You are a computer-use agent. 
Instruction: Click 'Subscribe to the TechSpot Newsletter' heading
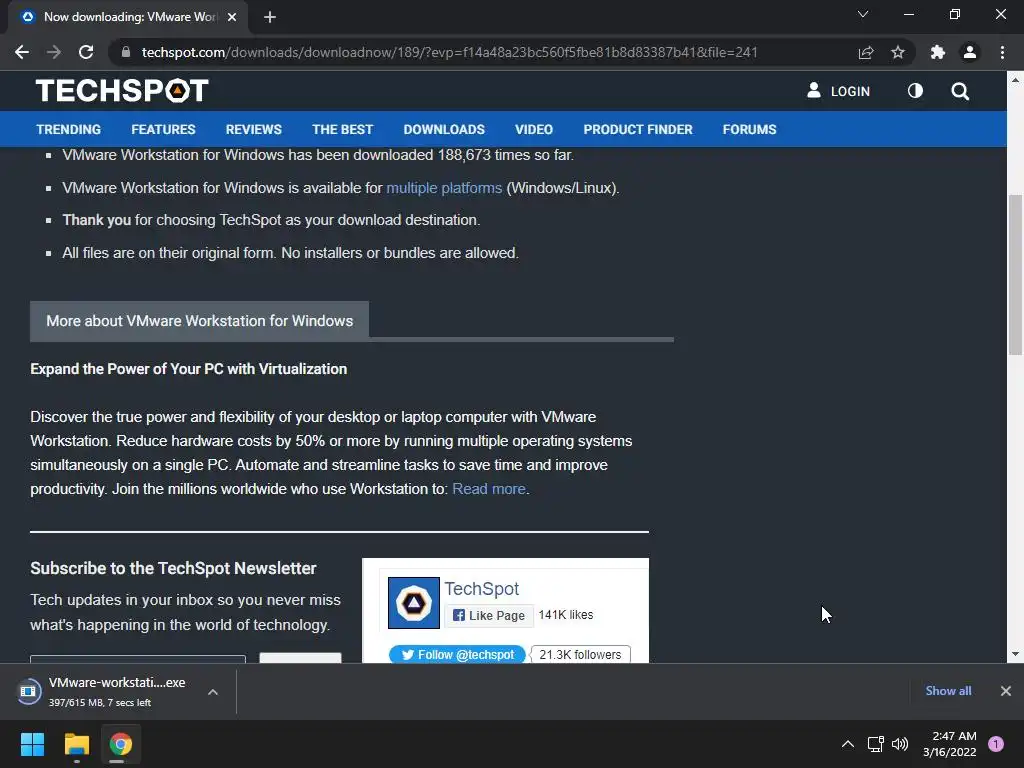[173, 568]
